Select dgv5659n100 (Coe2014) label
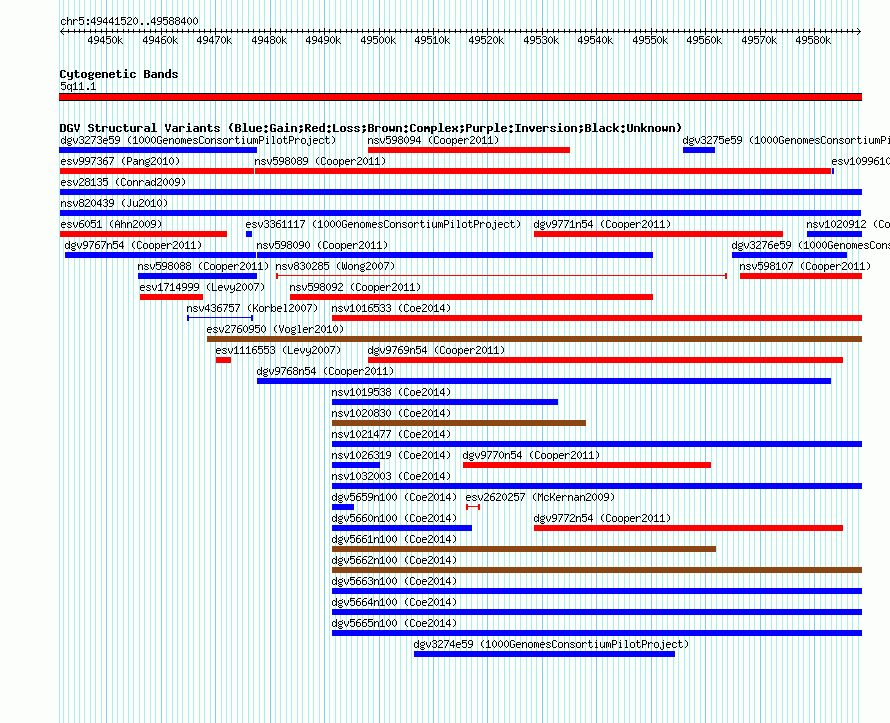Viewport: 890px width, 723px height. click(394, 497)
